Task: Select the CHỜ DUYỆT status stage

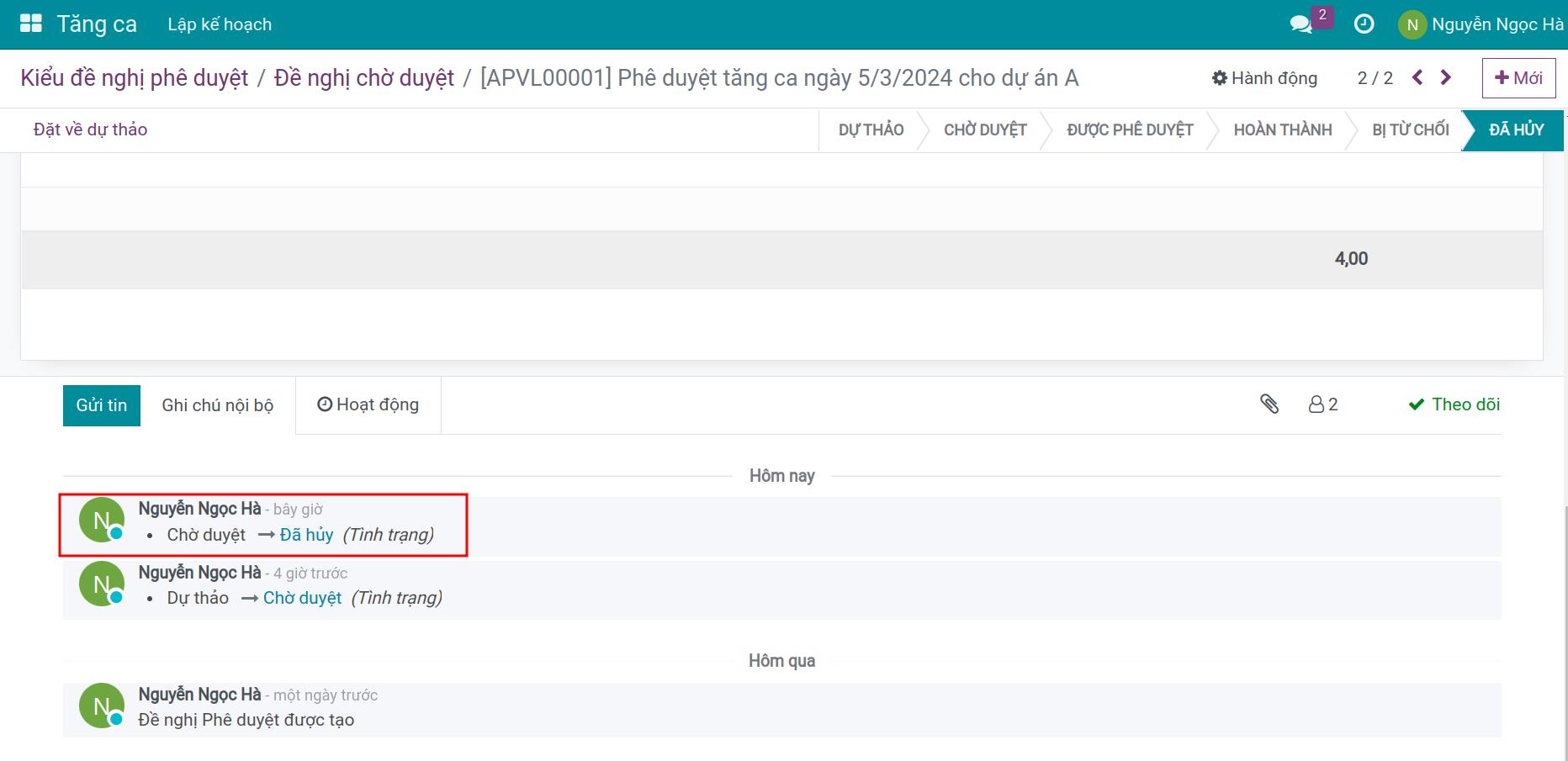Action: tap(985, 129)
